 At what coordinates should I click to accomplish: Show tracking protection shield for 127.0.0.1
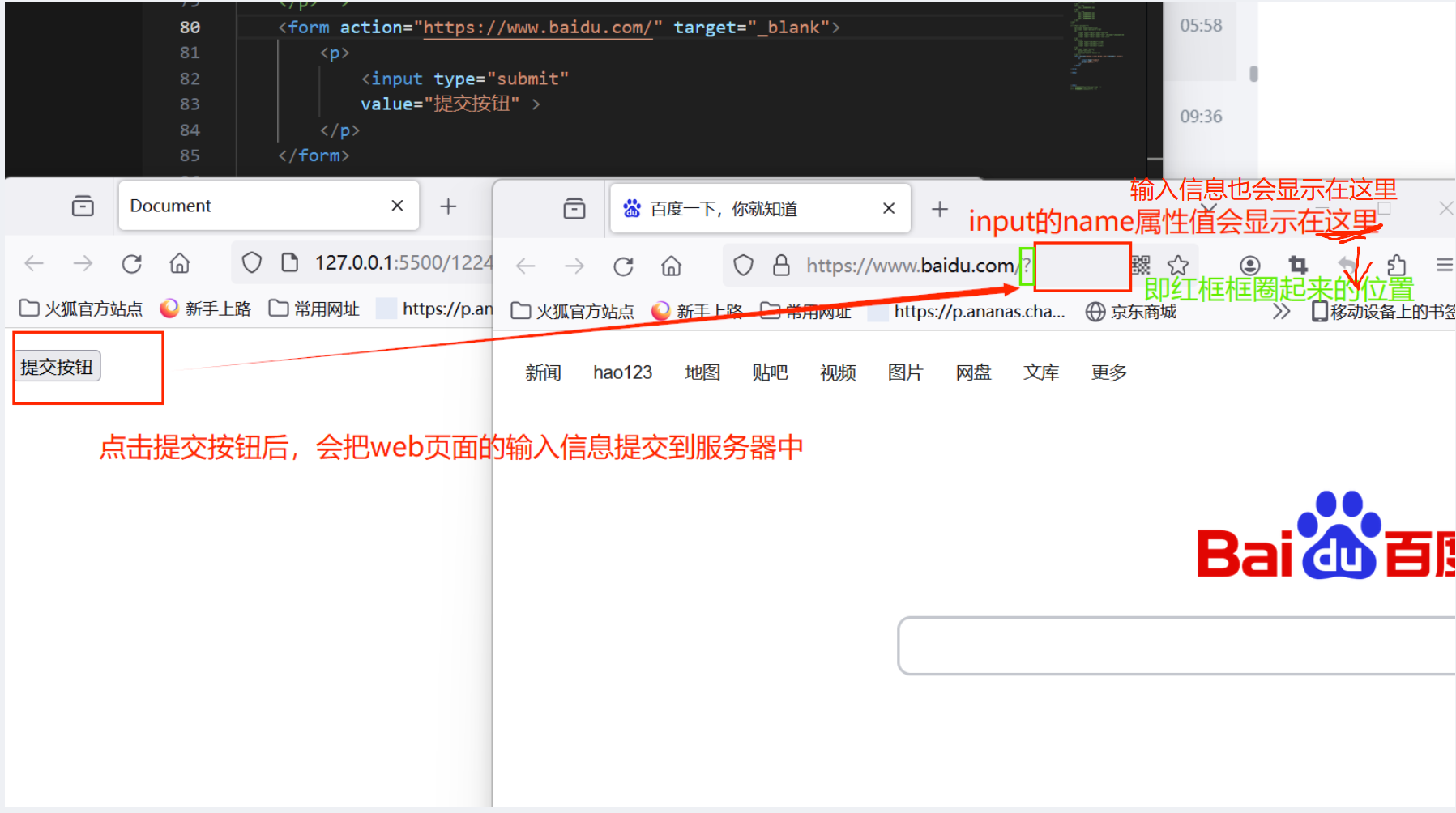point(252,262)
